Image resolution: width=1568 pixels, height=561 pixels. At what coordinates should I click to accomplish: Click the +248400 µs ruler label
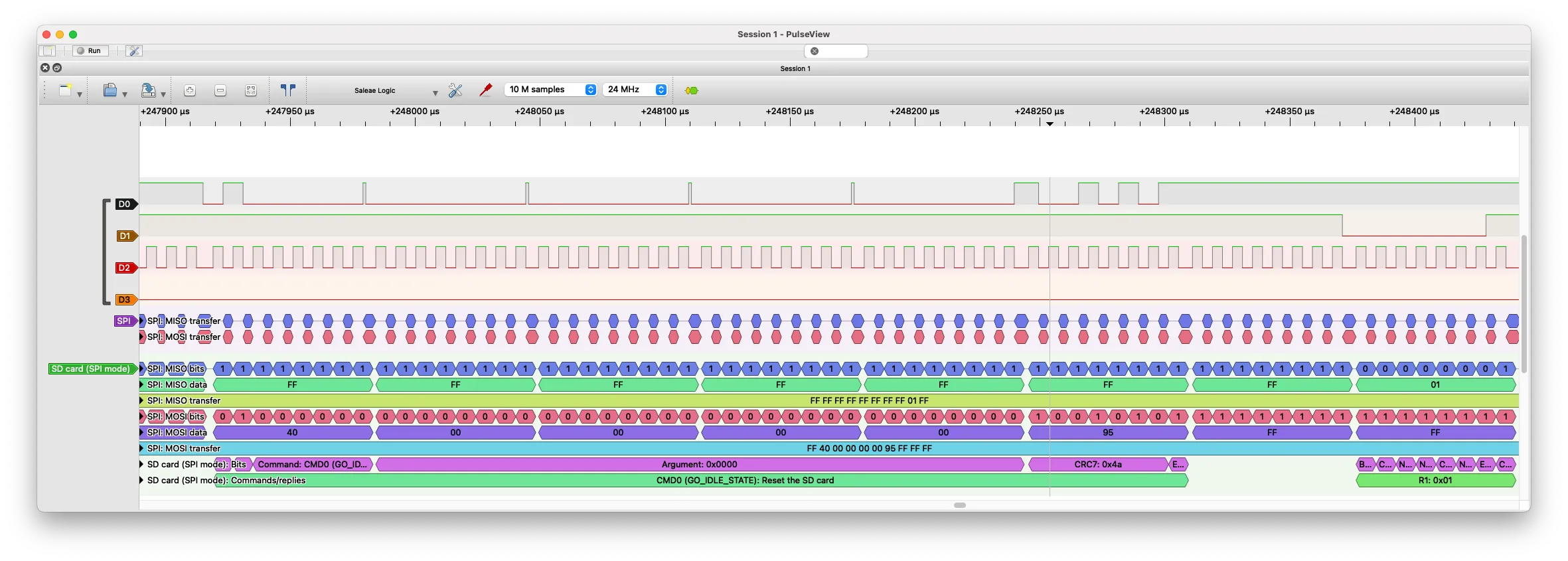pos(1415,112)
